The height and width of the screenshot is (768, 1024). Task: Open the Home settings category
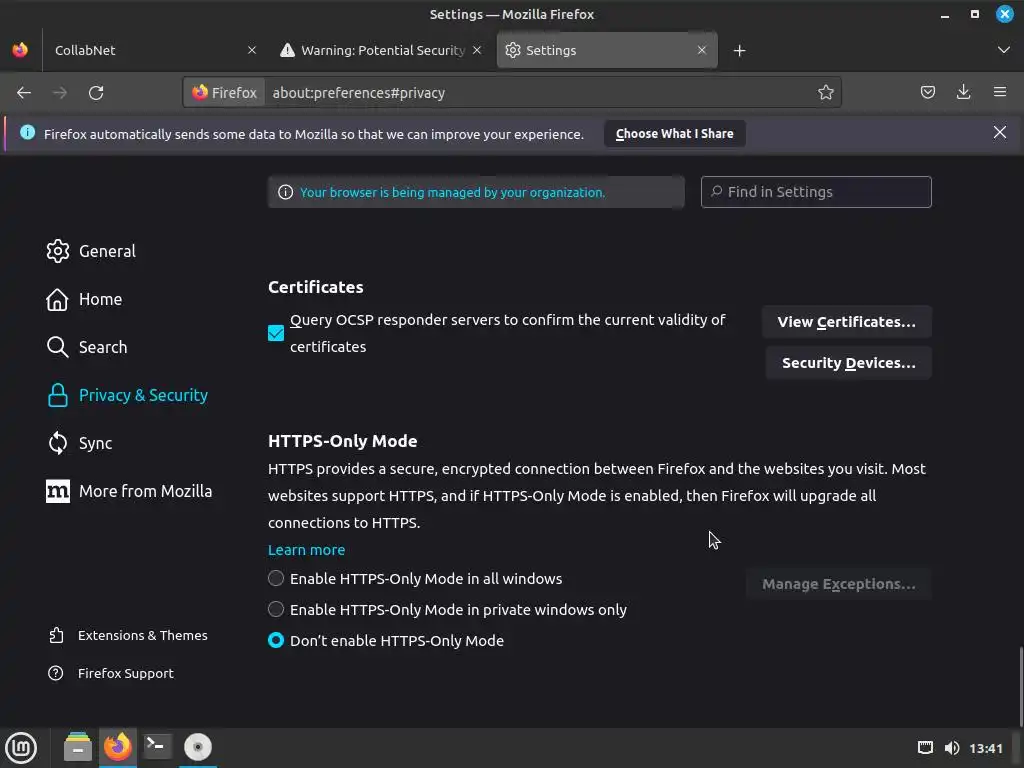[84, 299]
